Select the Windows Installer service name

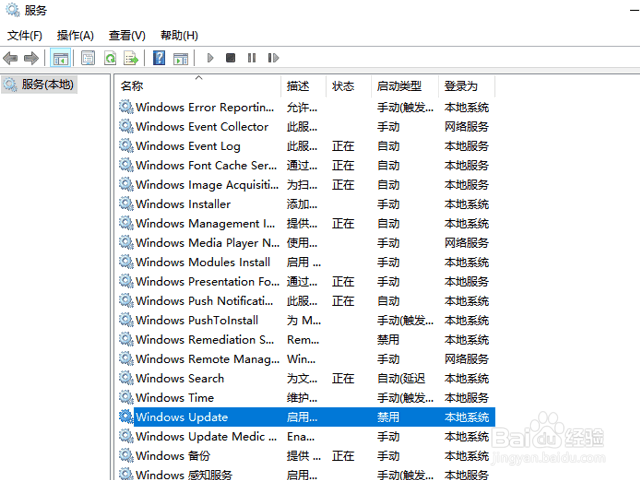[x=183, y=204]
